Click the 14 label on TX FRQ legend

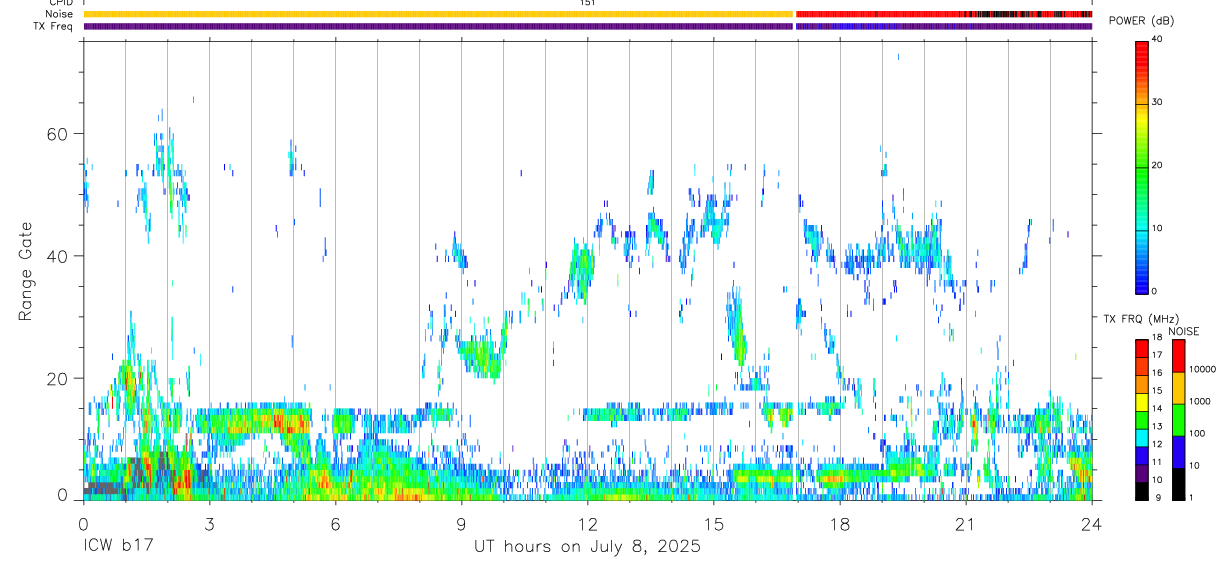click(x=1157, y=408)
